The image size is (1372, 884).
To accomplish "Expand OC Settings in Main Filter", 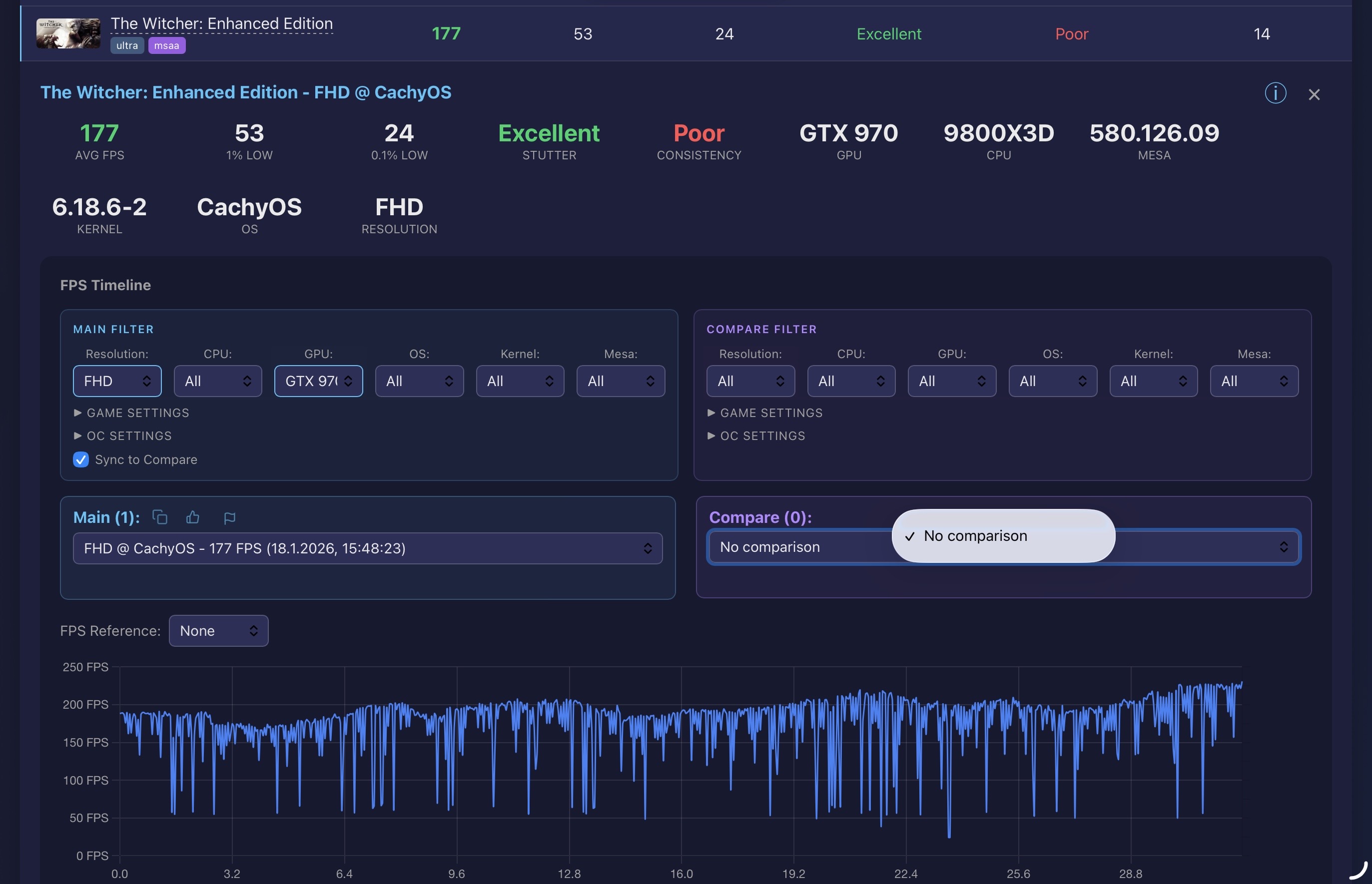I will (x=123, y=436).
